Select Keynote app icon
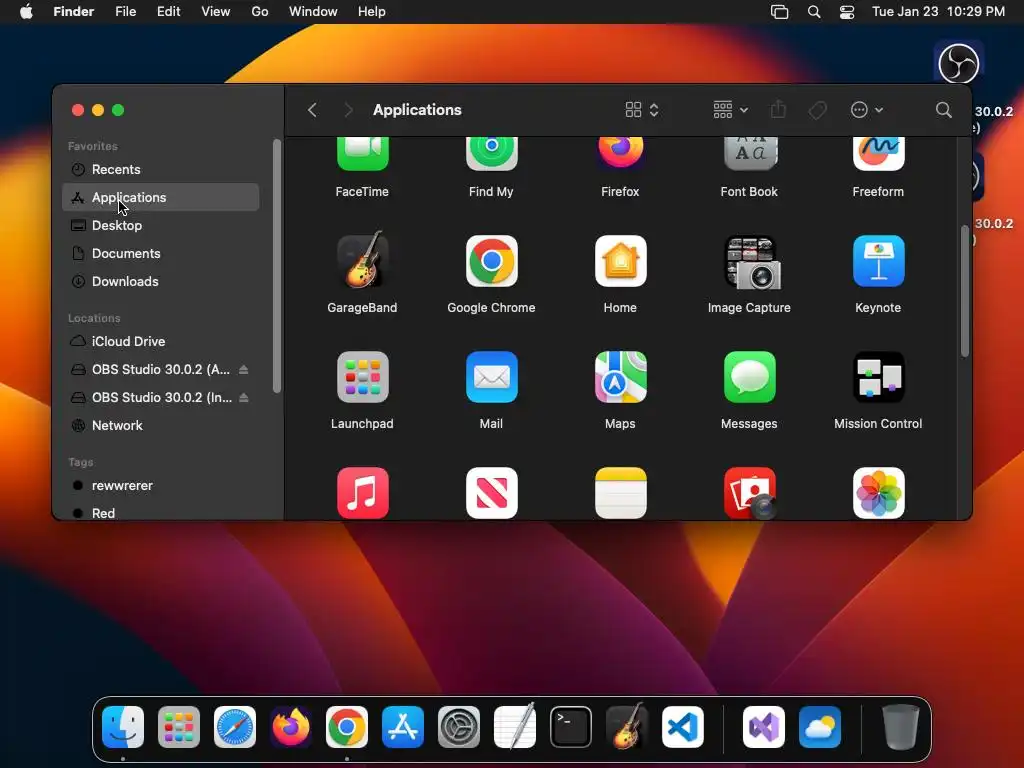This screenshot has width=1024, height=768. (878, 261)
